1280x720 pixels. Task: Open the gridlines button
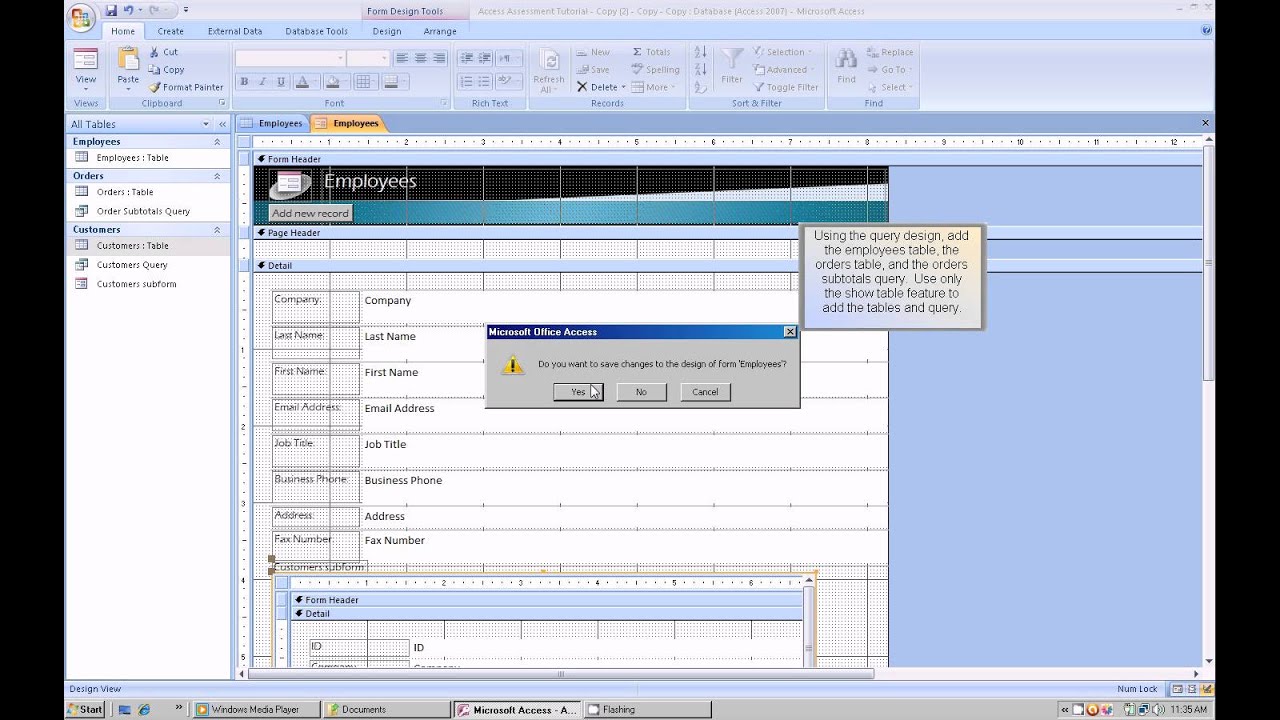click(365, 82)
